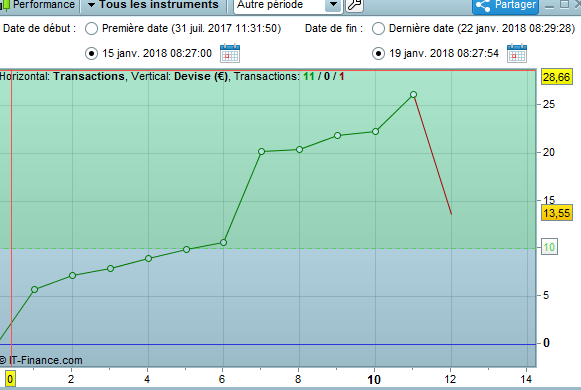
Task: Click x-axis label 12
Action: coord(451,379)
